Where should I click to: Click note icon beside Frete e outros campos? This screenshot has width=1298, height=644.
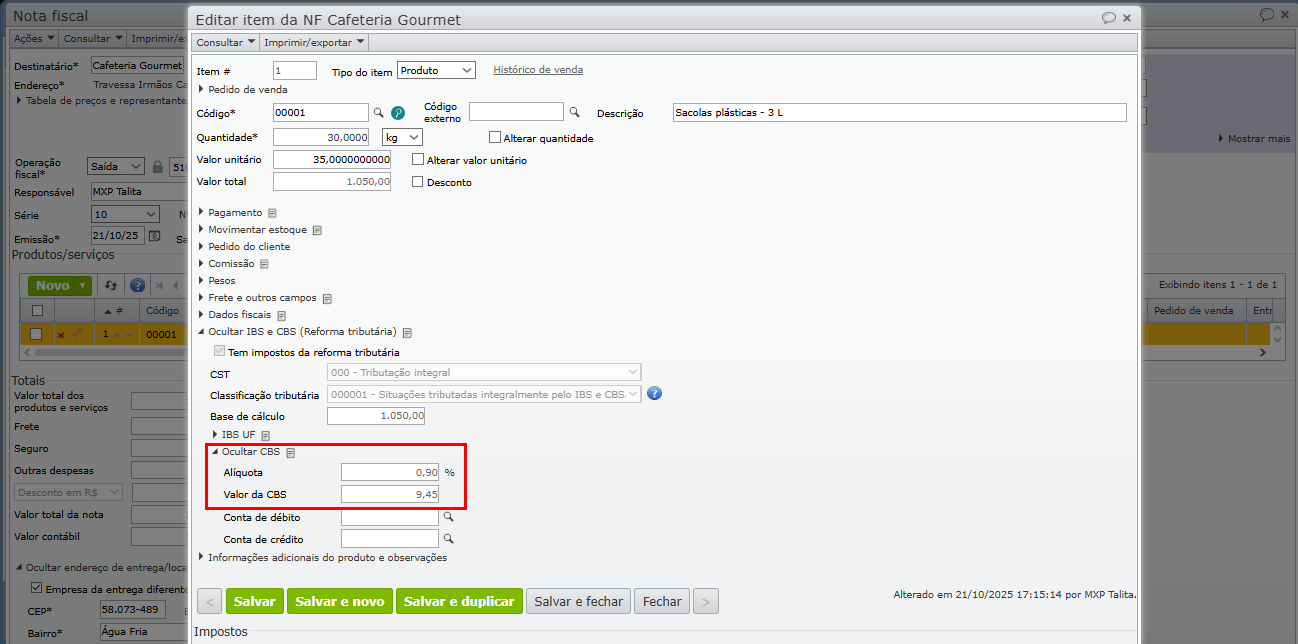click(x=326, y=298)
